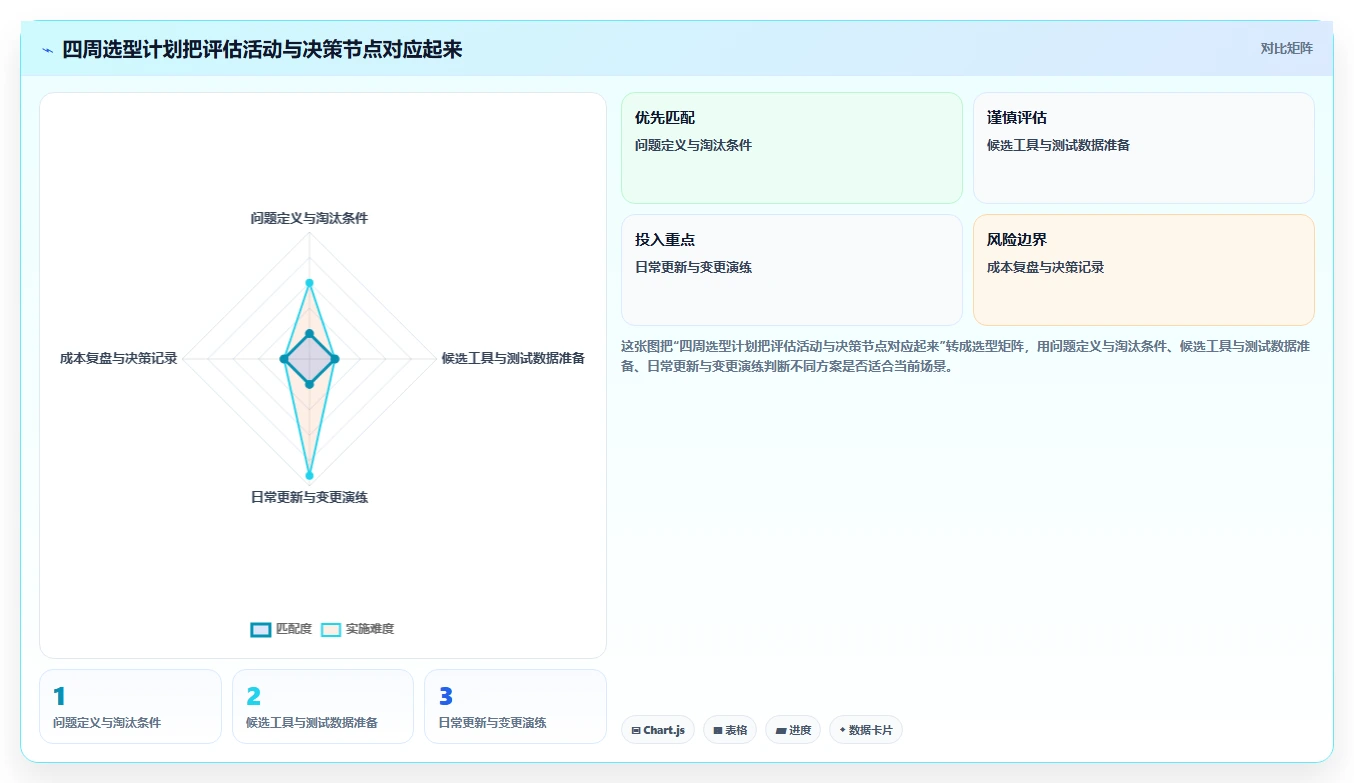Click the 对比矩阵 label in header
Screen dimensions: 1354x783
pyautogui.click(x=1286, y=48)
